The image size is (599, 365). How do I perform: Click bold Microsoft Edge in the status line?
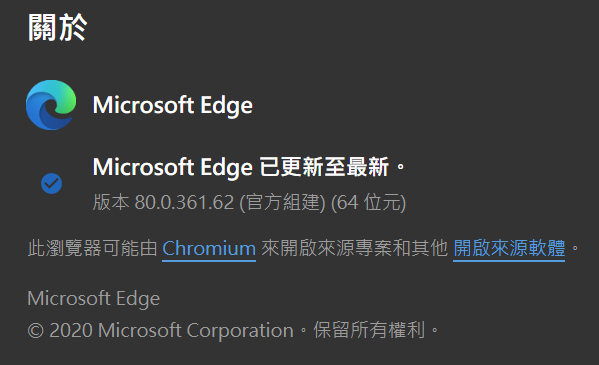pyautogui.click(x=173, y=167)
